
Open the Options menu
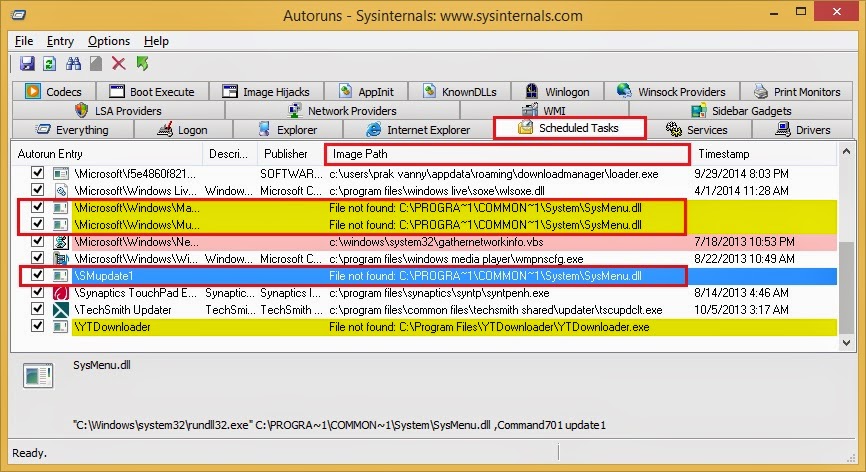point(109,41)
